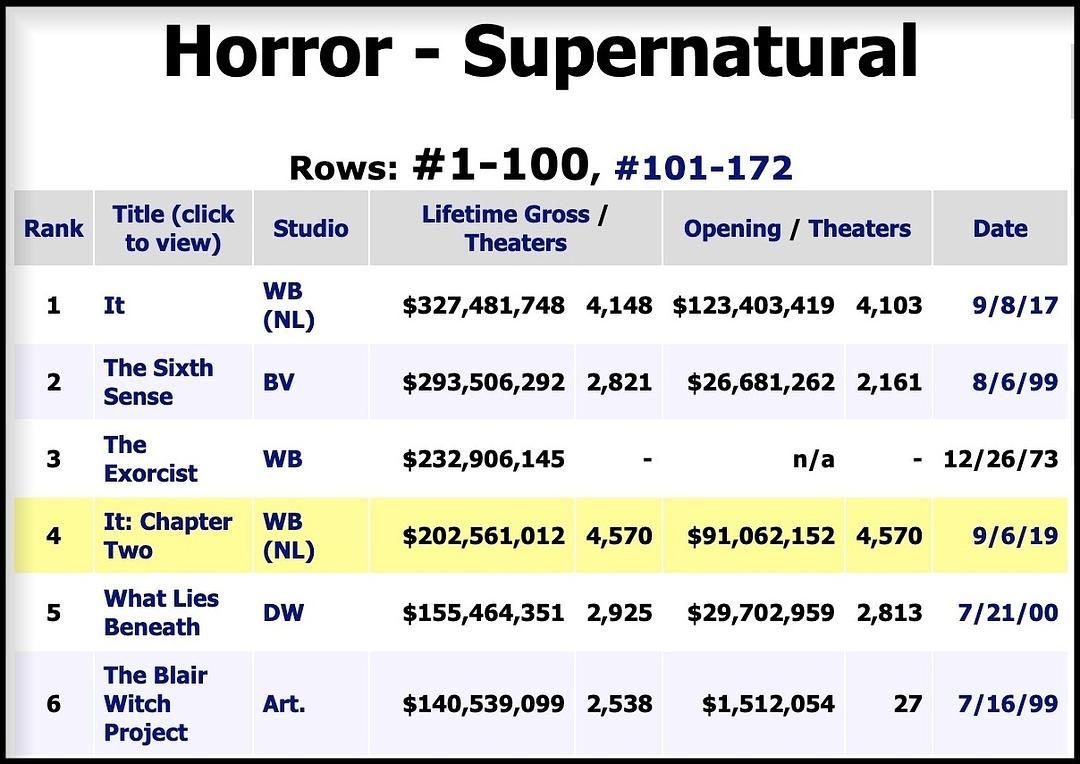Sort by Lifetime Gross header link
The height and width of the screenshot is (764, 1080).
[507, 214]
